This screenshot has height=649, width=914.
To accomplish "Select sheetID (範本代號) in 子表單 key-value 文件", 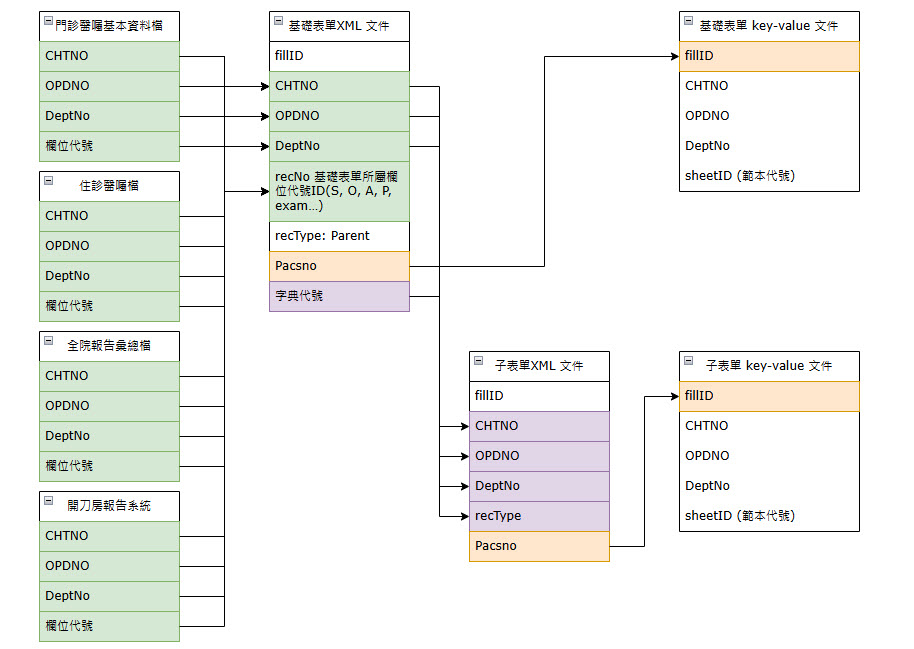I will [x=768, y=516].
